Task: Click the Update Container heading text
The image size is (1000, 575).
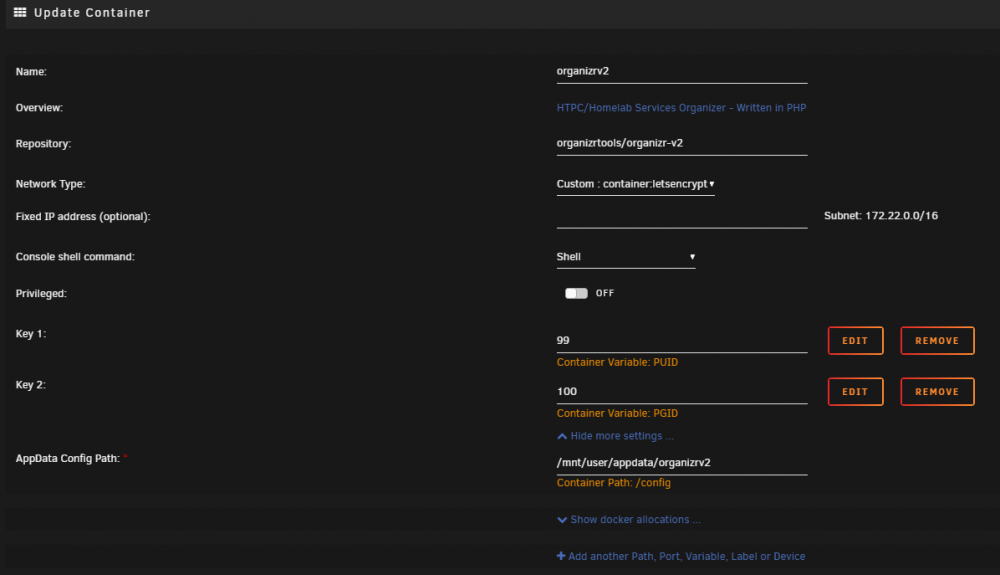Action: pyautogui.click(x=92, y=13)
